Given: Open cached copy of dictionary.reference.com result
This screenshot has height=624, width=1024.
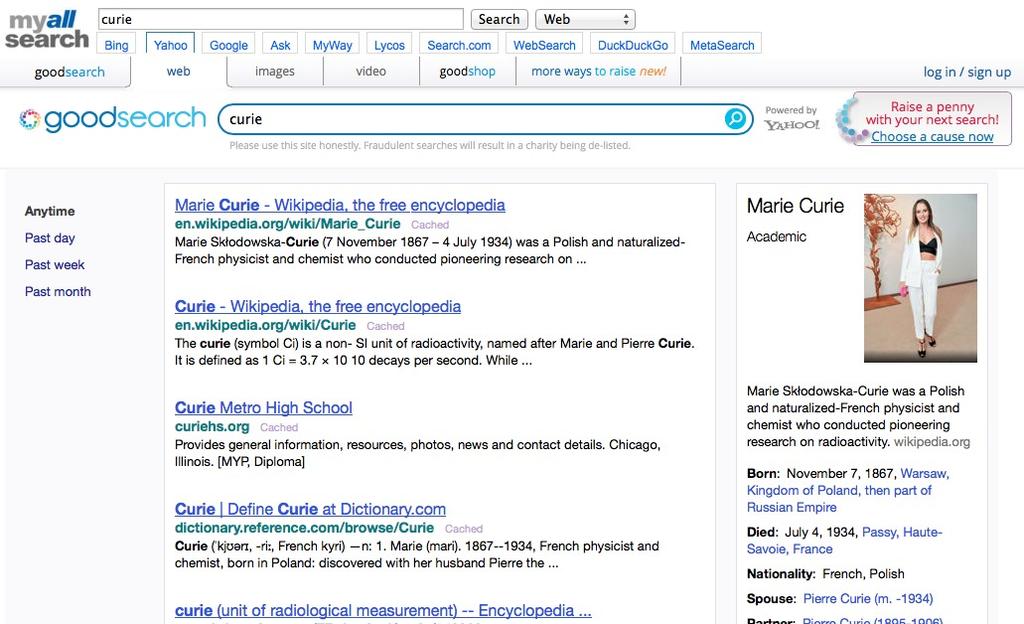Looking at the screenshot, I should 464,529.
